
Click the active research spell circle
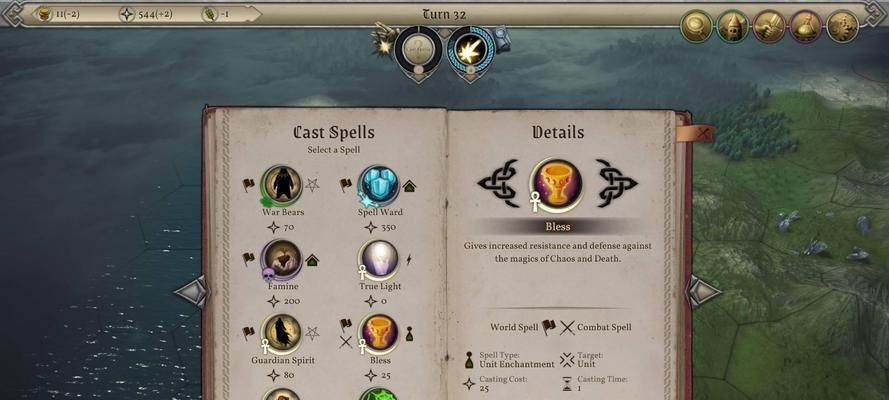(470, 51)
